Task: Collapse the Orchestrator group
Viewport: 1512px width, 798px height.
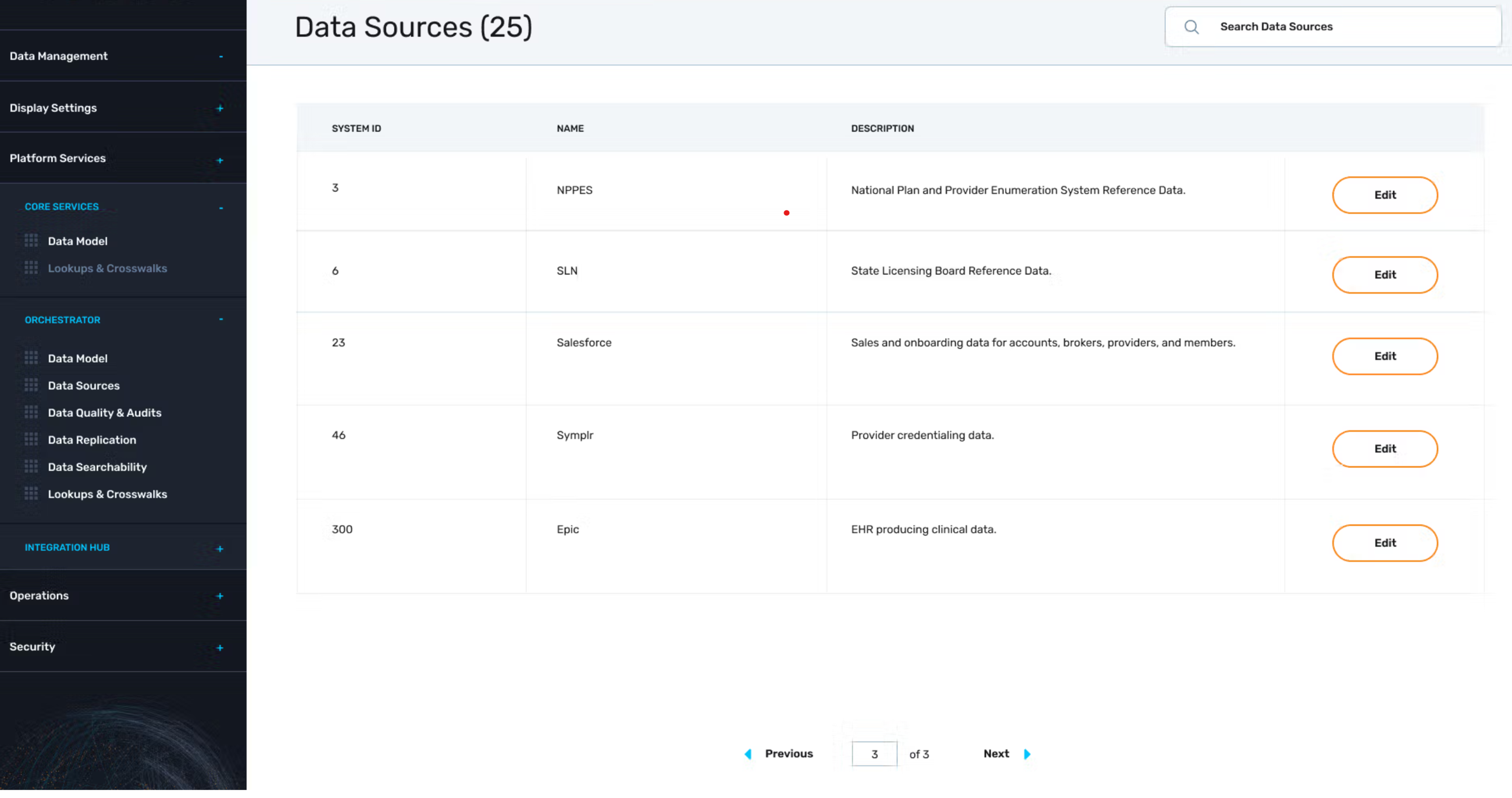Action: coord(220,319)
